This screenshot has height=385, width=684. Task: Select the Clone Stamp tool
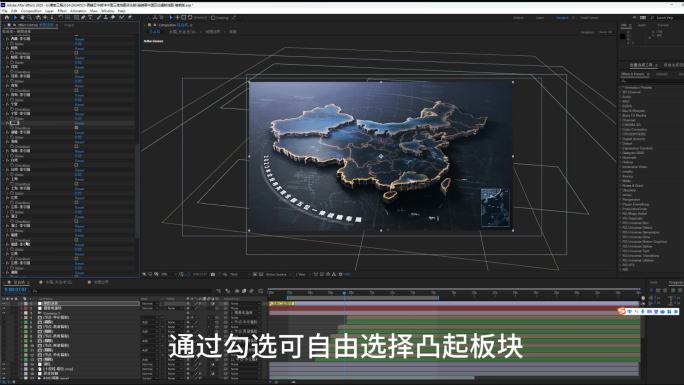coord(106,17)
